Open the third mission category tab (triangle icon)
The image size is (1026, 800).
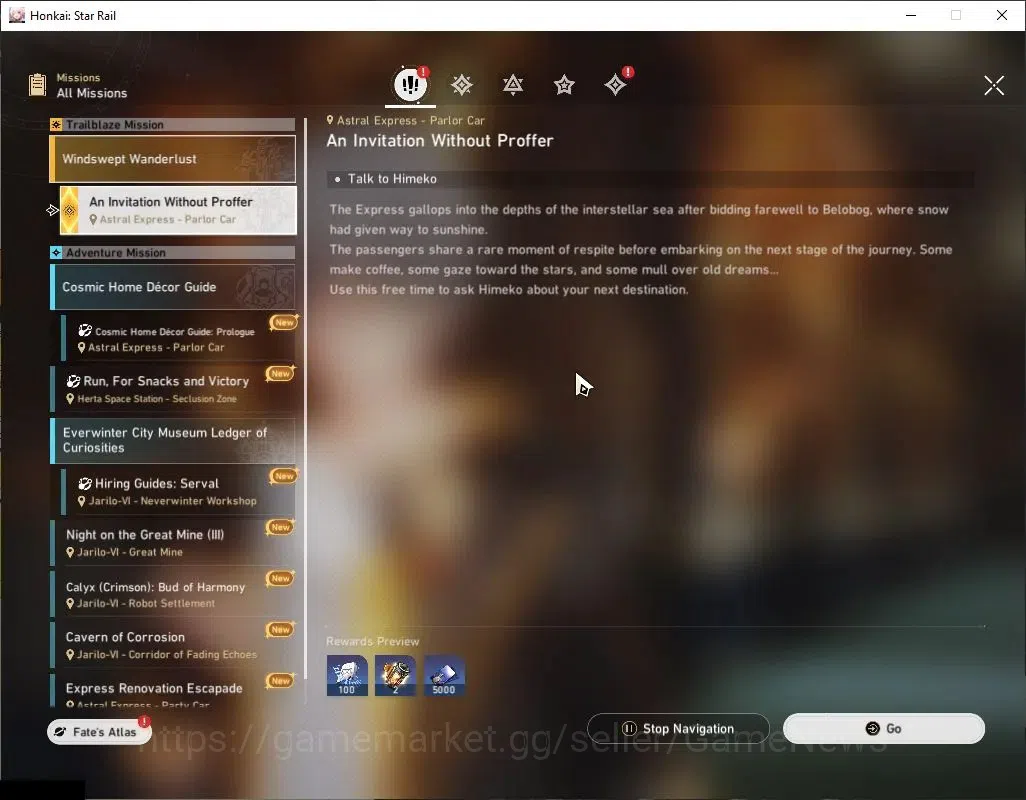(512, 85)
